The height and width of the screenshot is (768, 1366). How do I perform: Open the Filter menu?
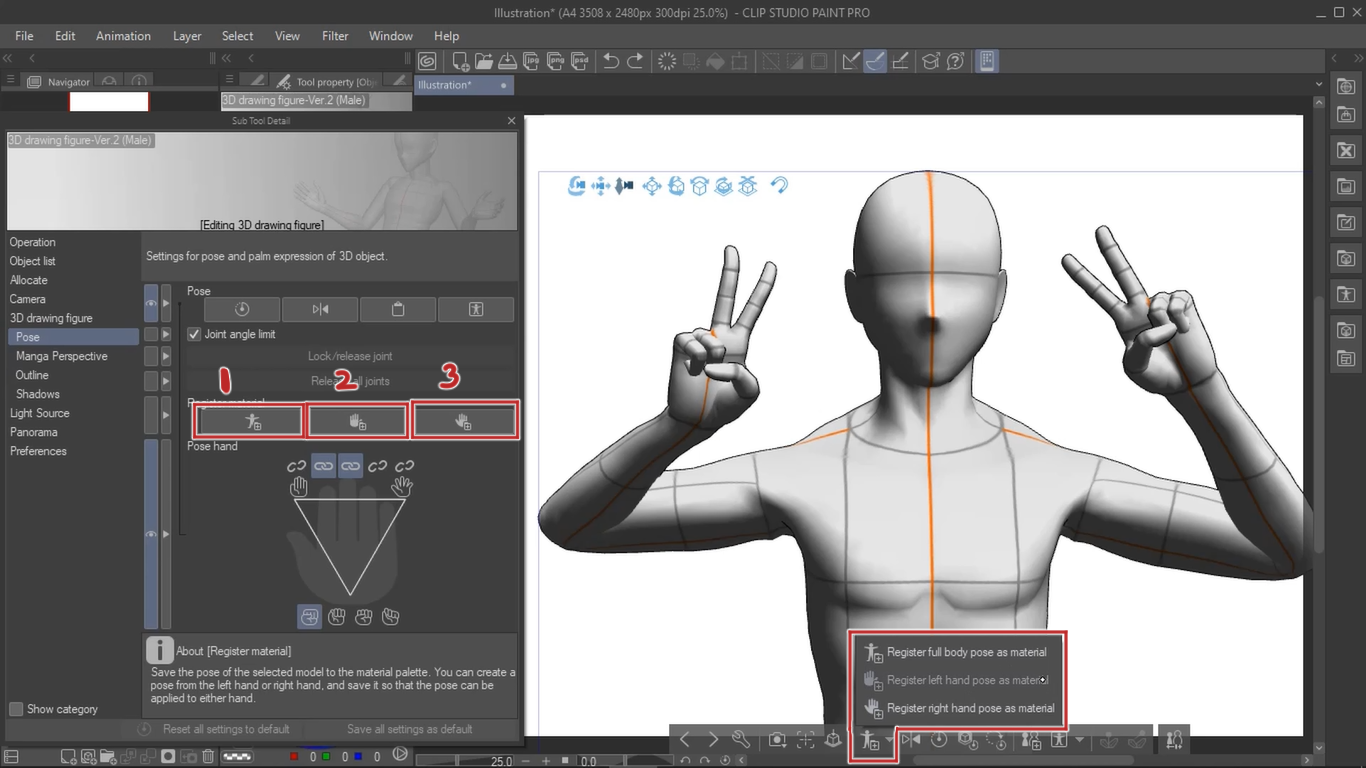pyautogui.click(x=335, y=36)
